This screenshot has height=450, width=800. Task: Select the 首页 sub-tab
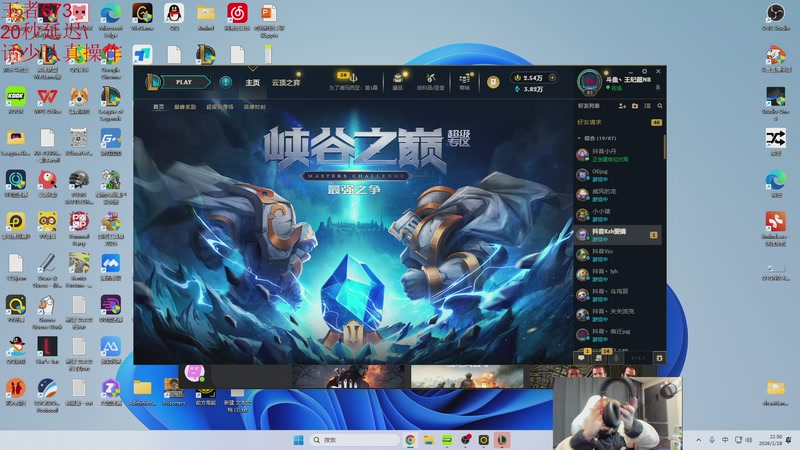click(x=159, y=107)
